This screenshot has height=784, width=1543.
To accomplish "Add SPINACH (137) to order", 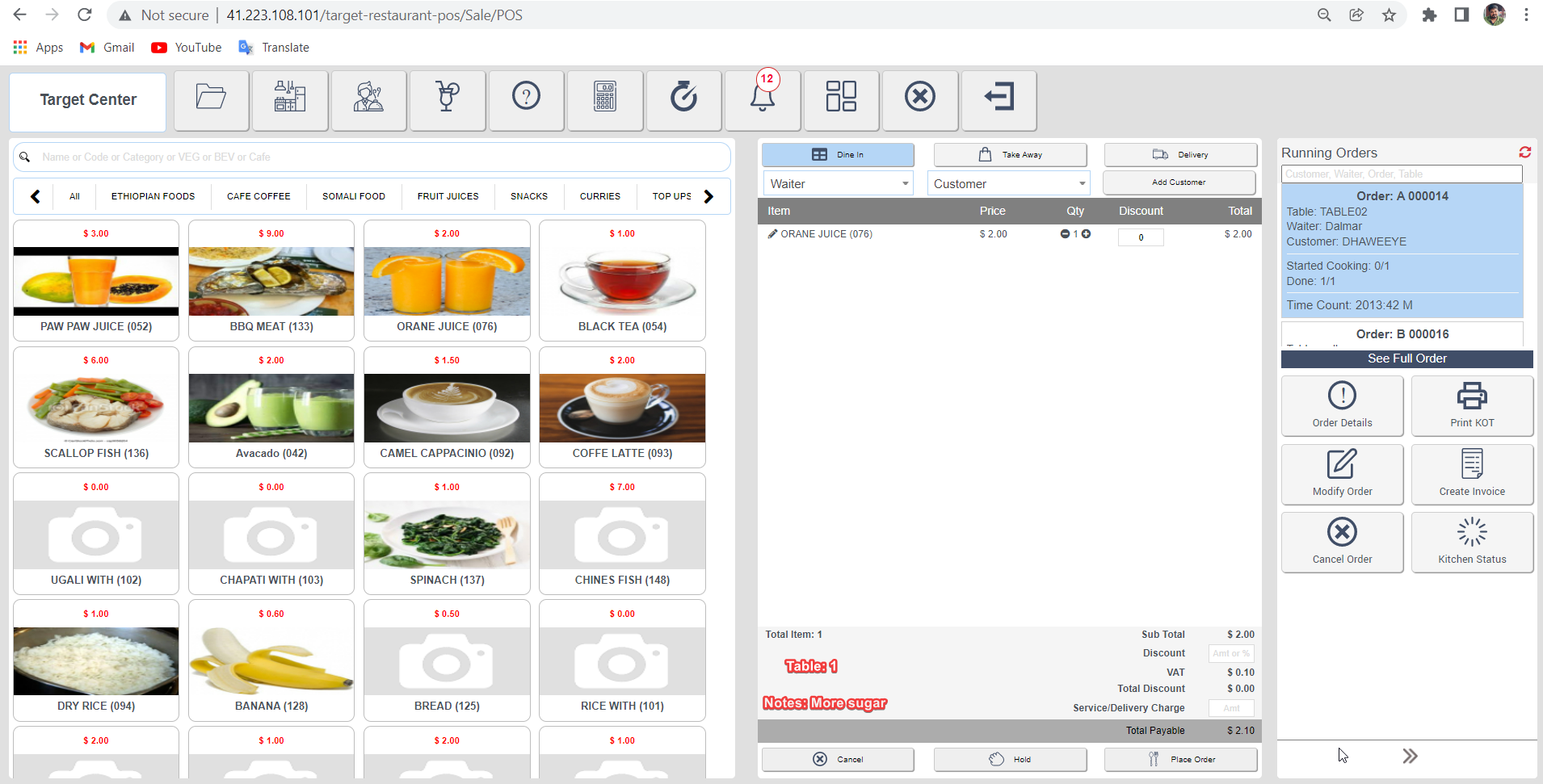I will (x=447, y=534).
